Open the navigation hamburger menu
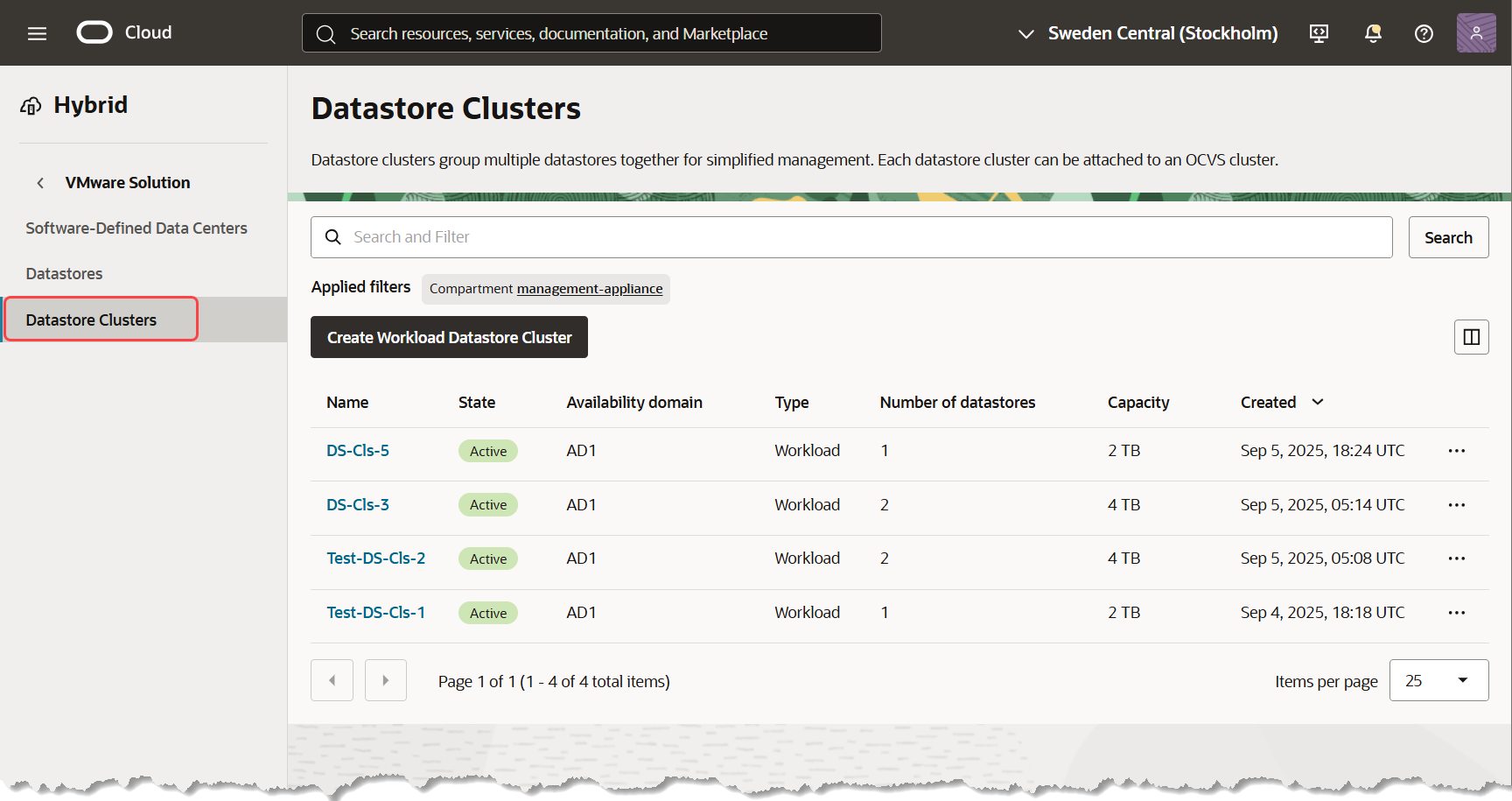 click(x=37, y=33)
